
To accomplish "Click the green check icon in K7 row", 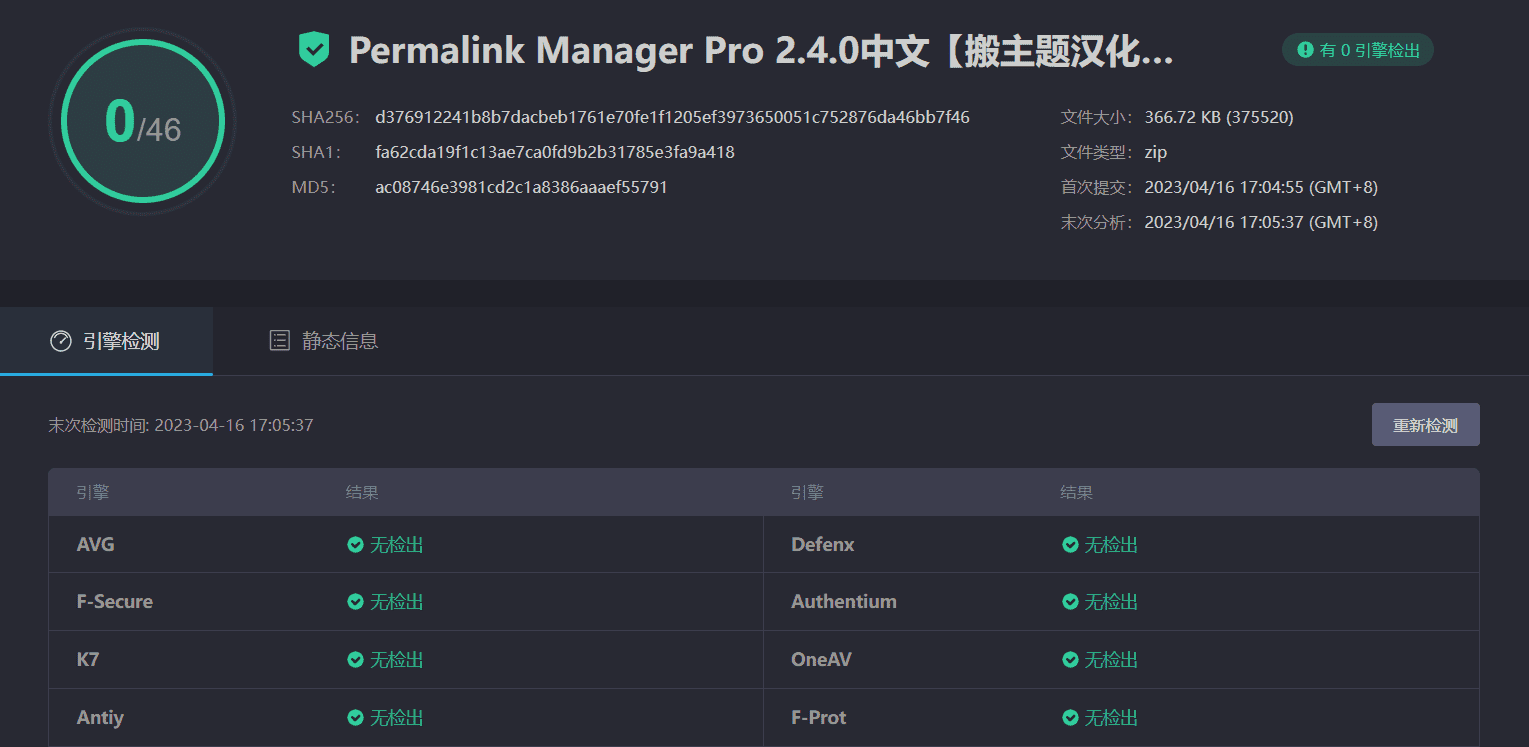I will pyautogui.click(x=355, y=660).
